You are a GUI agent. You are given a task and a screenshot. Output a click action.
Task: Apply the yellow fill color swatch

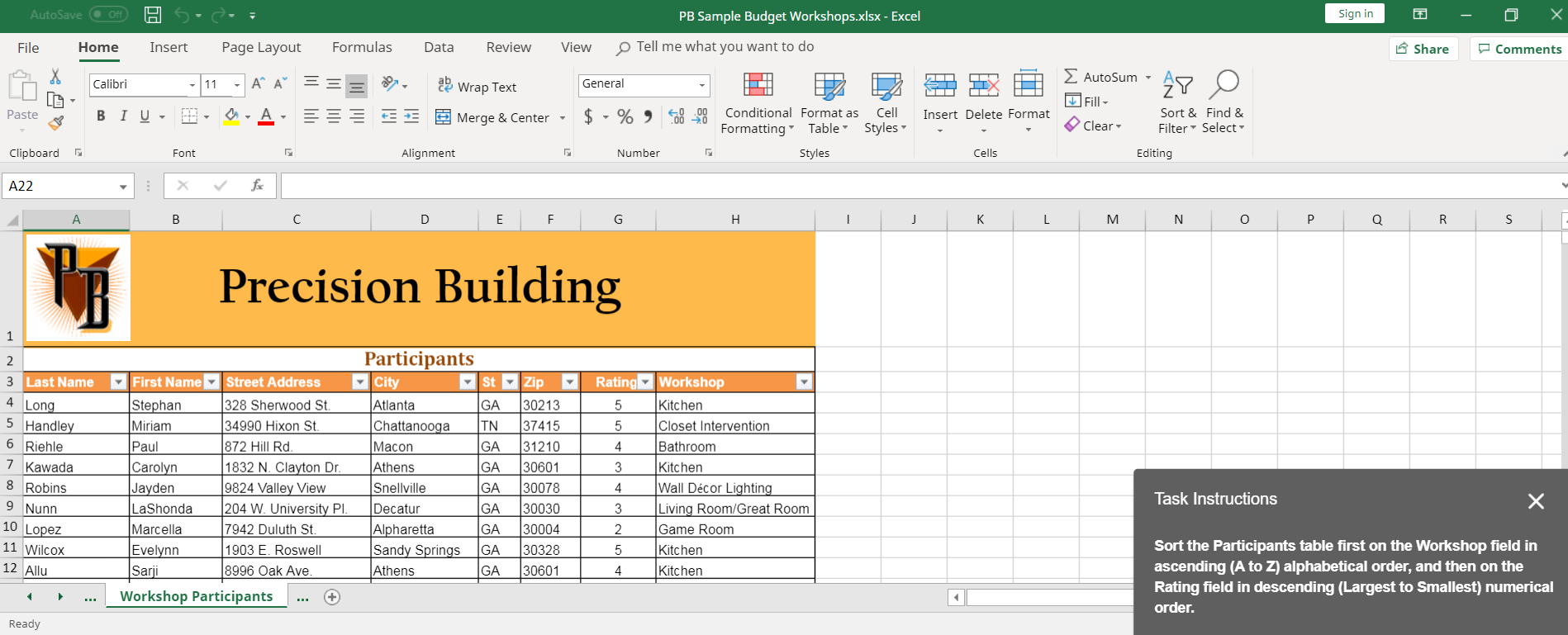[x=231, y=117]
